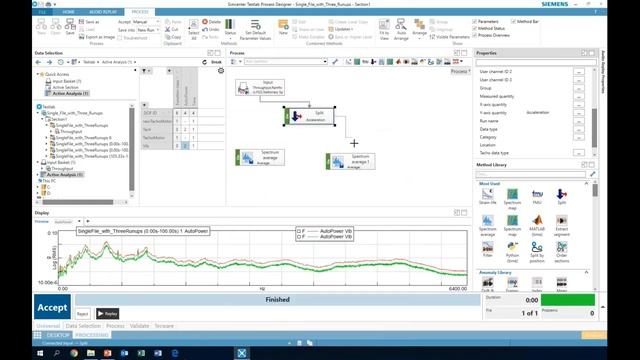The height and width of the screenshot is (360, 640).
Task: Toggle first AutoPower Vib legend marker
Action: tap(299, 231)
